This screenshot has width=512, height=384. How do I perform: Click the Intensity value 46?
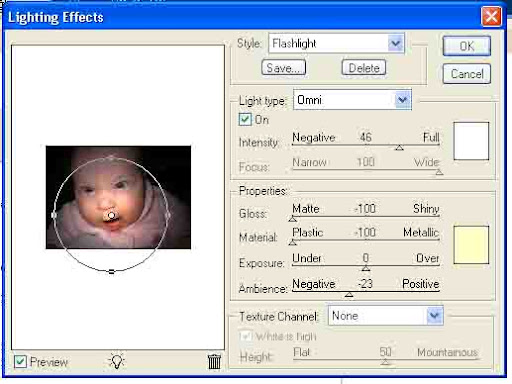coord(366,137)
